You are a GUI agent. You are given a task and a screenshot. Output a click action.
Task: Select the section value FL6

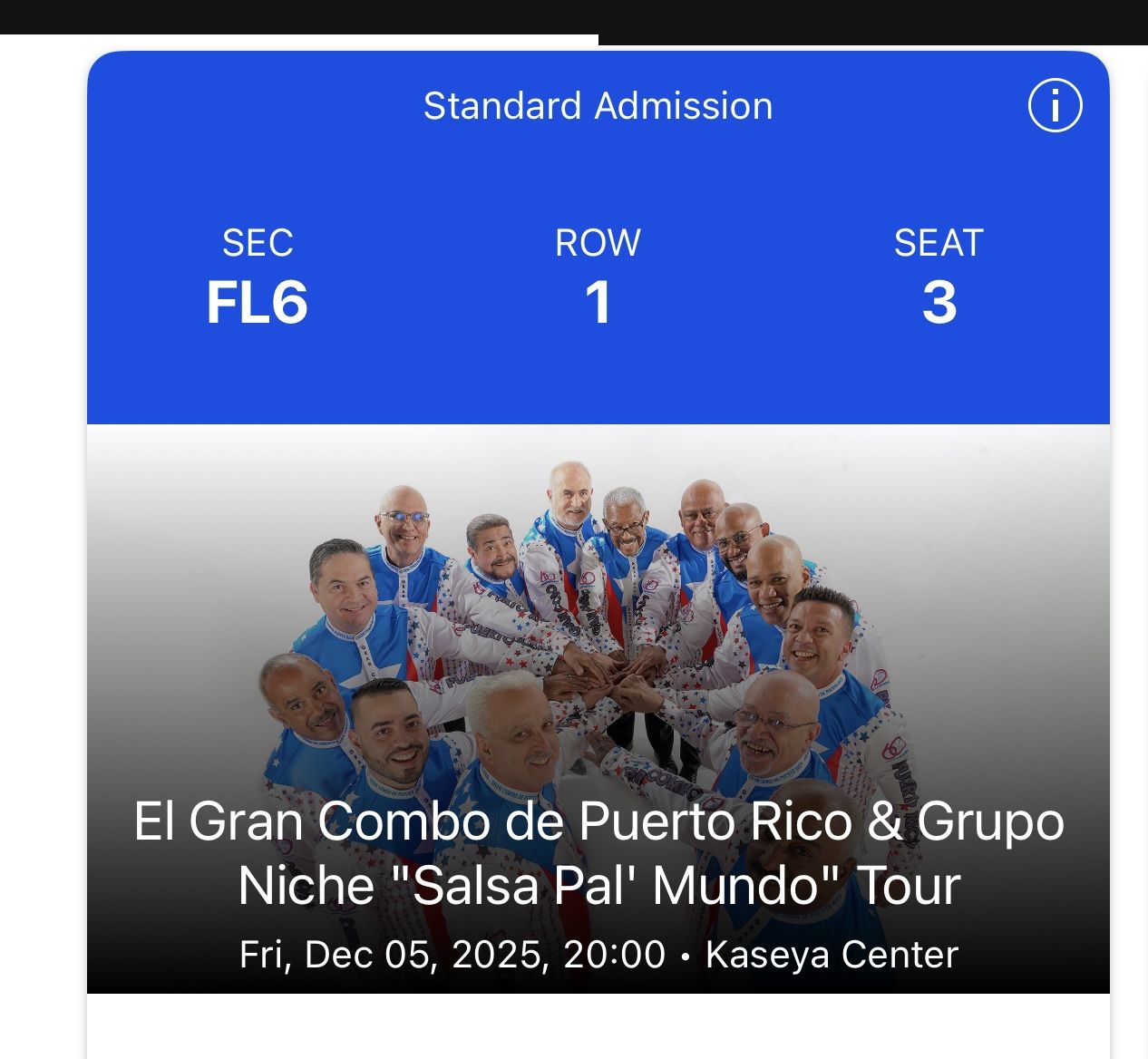258,303
